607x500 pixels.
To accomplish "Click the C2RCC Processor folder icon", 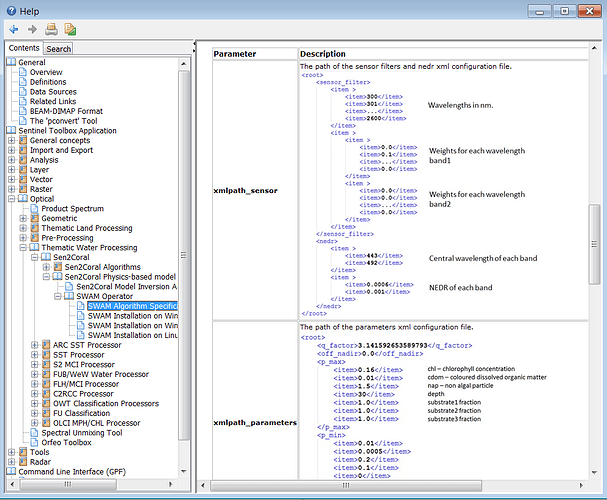I will (x=46, y=394).
